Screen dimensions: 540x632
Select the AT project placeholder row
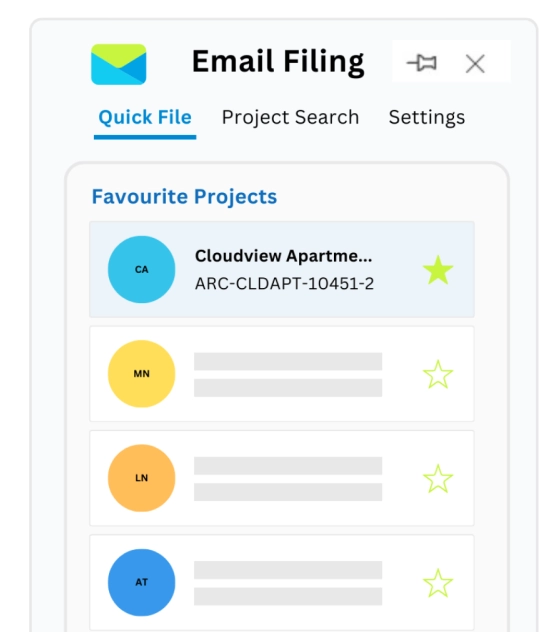(x=282, y=582)
